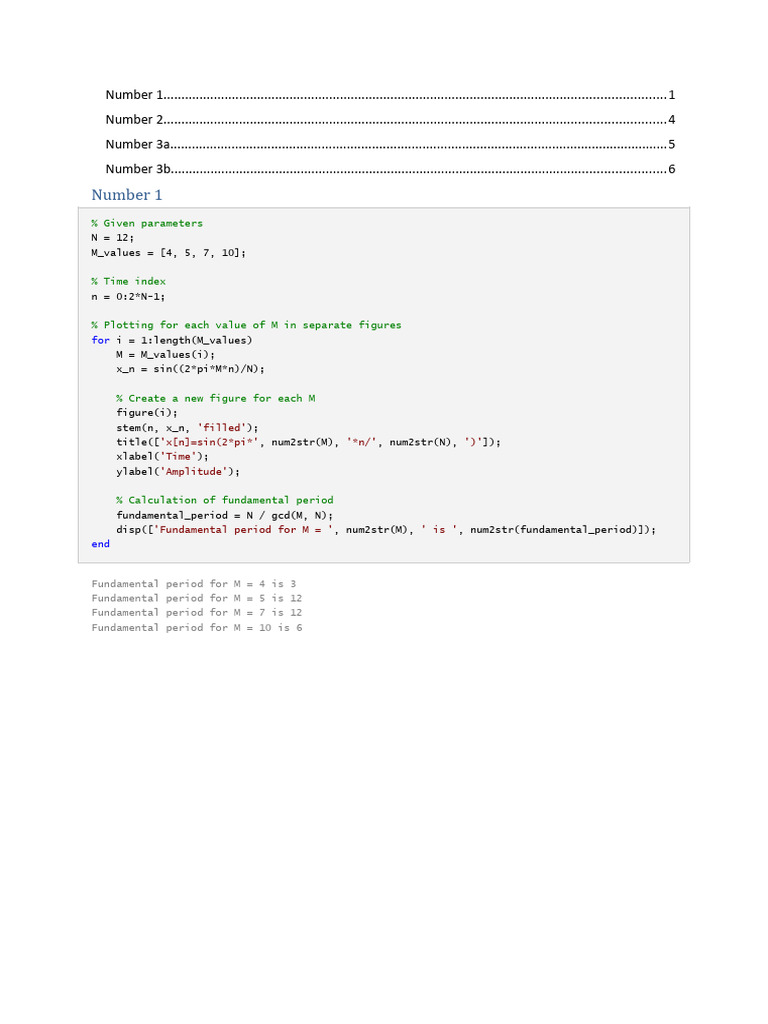The width and height of the screenshot is (768, 1024).
Task: Open the 'Number 2' table of contents entry
Action: [390, 120]
